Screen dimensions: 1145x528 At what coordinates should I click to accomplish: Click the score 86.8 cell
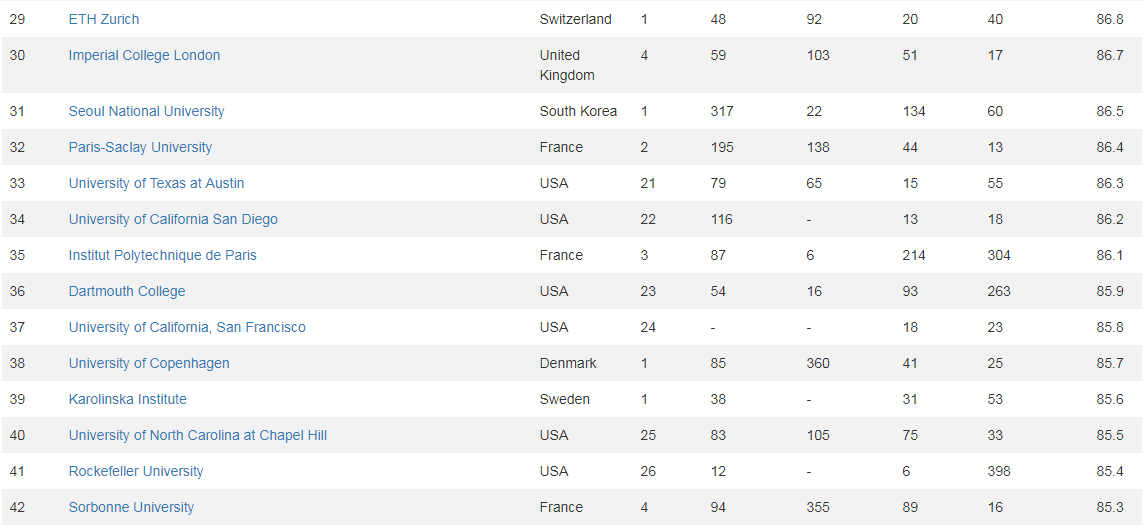pyautogui.click(x=1109, y=19)
